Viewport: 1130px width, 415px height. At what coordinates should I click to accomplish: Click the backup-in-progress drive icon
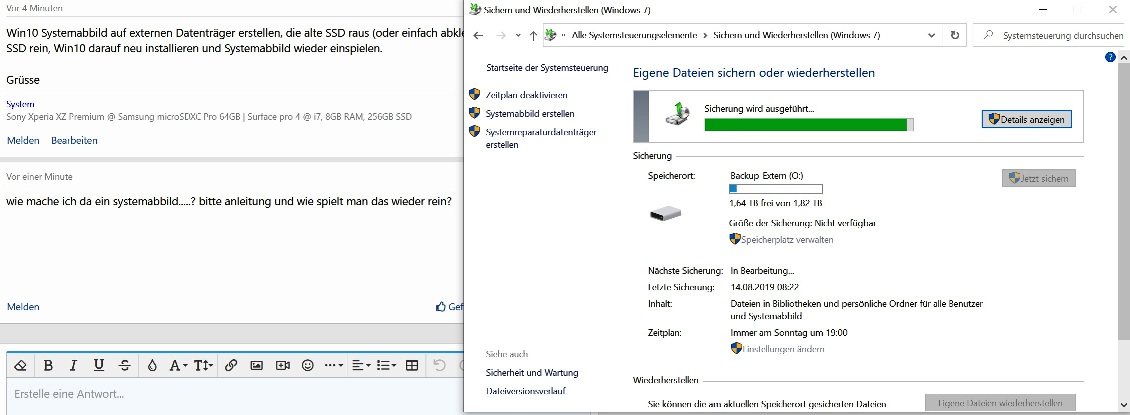pos(676,114)
